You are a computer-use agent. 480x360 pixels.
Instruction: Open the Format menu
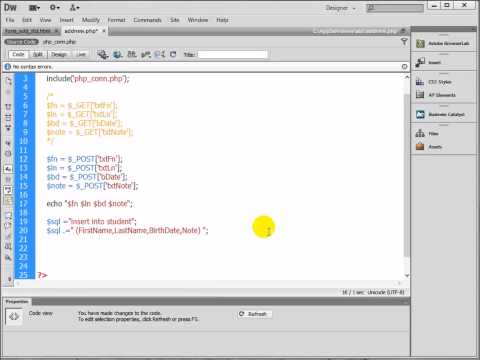click(116, 20)
